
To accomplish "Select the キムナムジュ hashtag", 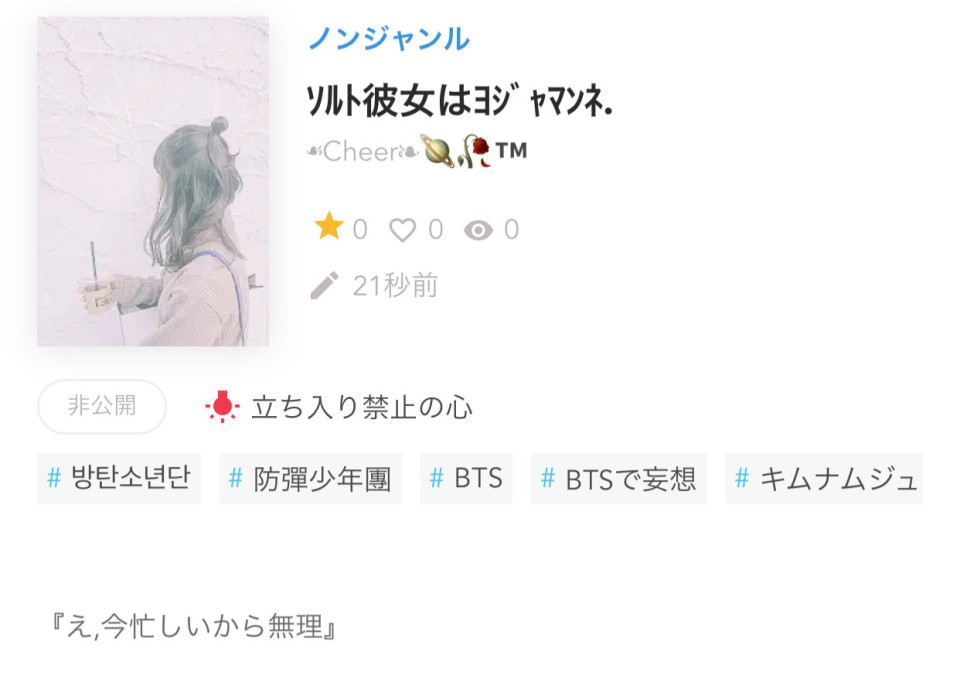I will pos(824,479).
